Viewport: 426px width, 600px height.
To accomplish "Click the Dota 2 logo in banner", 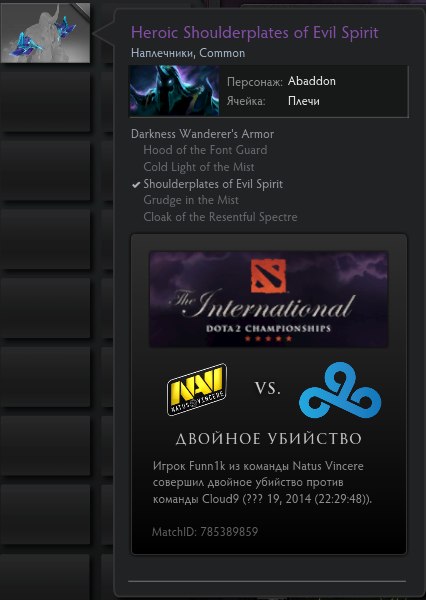I will pos(268,276).
